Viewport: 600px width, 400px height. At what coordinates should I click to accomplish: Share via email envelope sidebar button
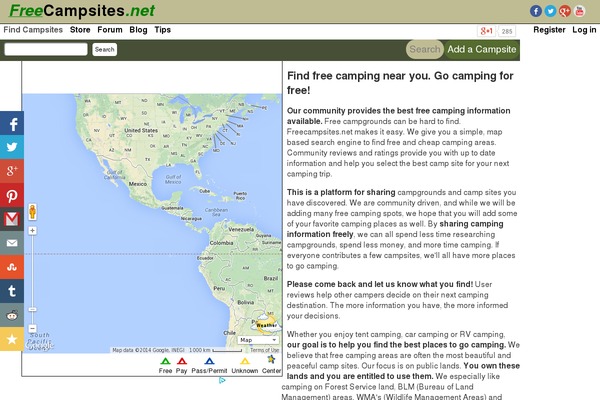click(12, 243)
